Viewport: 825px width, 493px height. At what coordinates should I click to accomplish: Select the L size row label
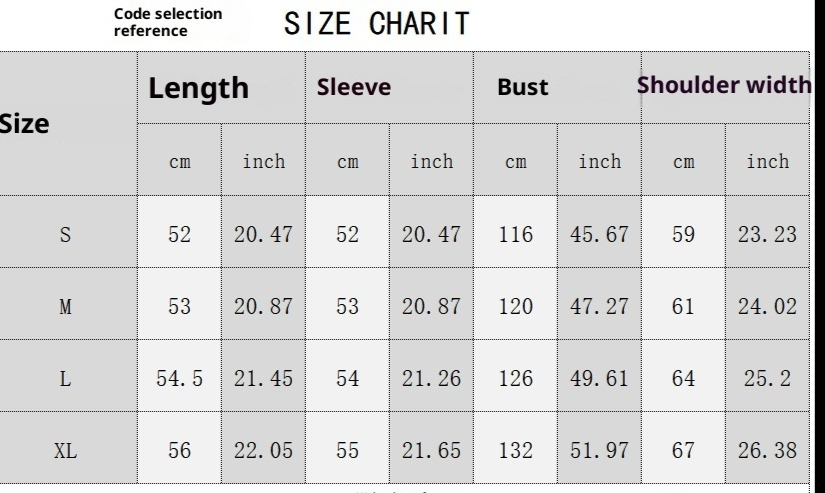coord(65,377)
